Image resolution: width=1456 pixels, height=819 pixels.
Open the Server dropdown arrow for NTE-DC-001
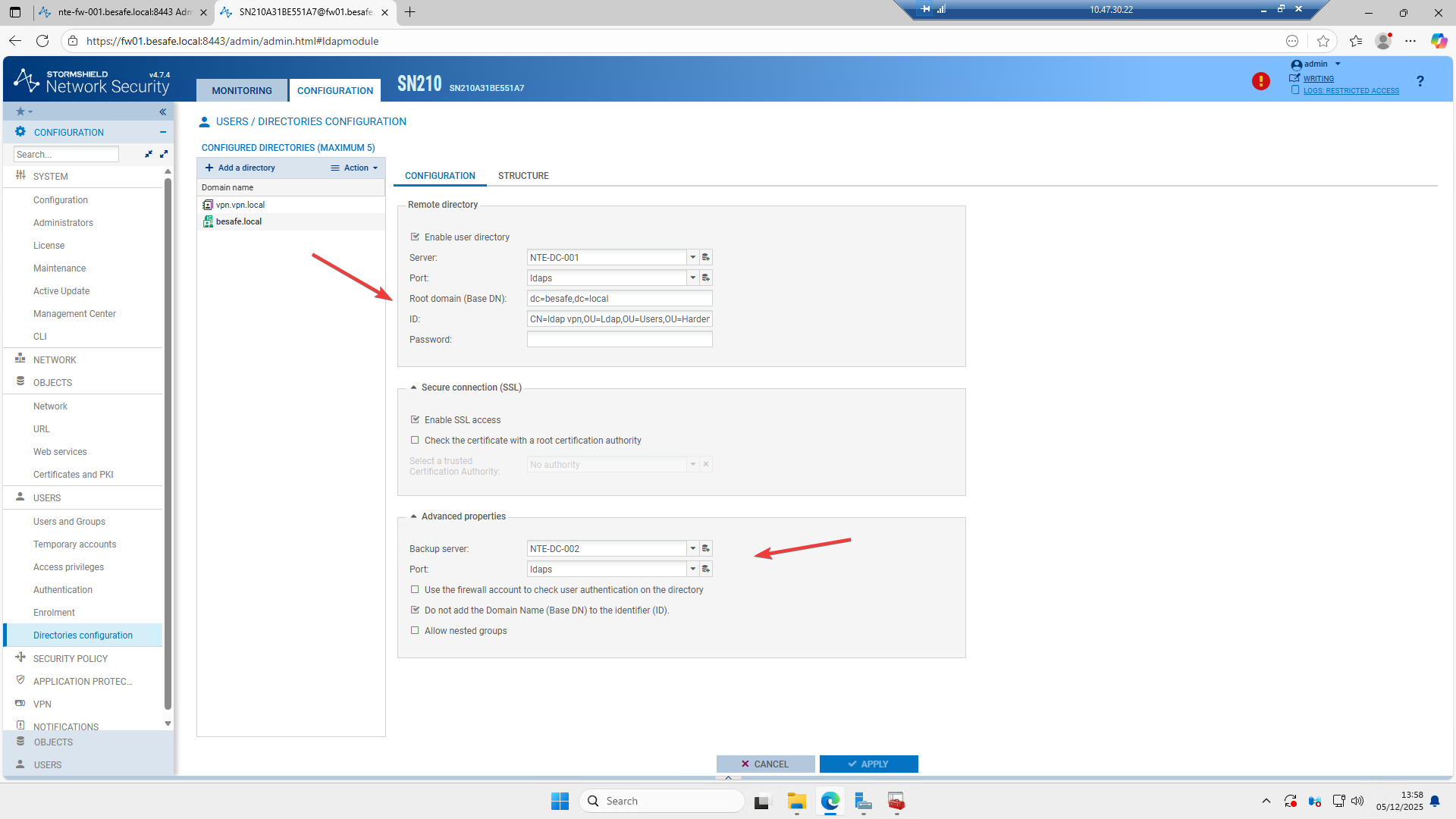pos(692,258)
